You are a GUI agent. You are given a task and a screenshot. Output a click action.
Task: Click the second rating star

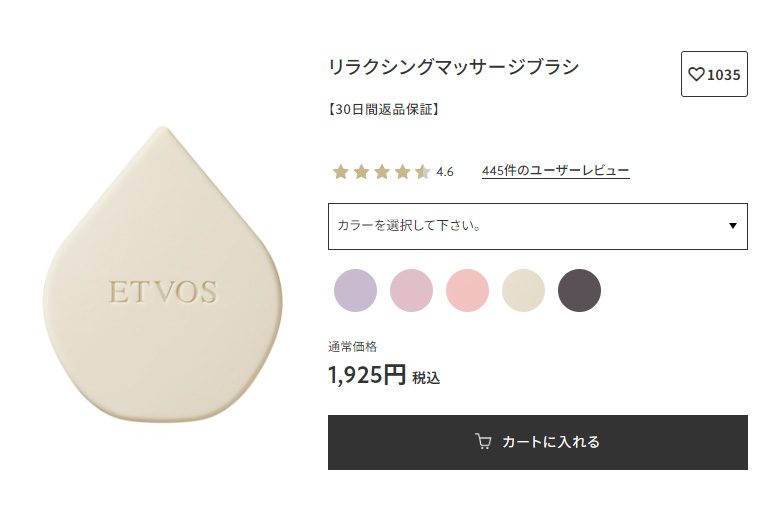tap(362, 172)
